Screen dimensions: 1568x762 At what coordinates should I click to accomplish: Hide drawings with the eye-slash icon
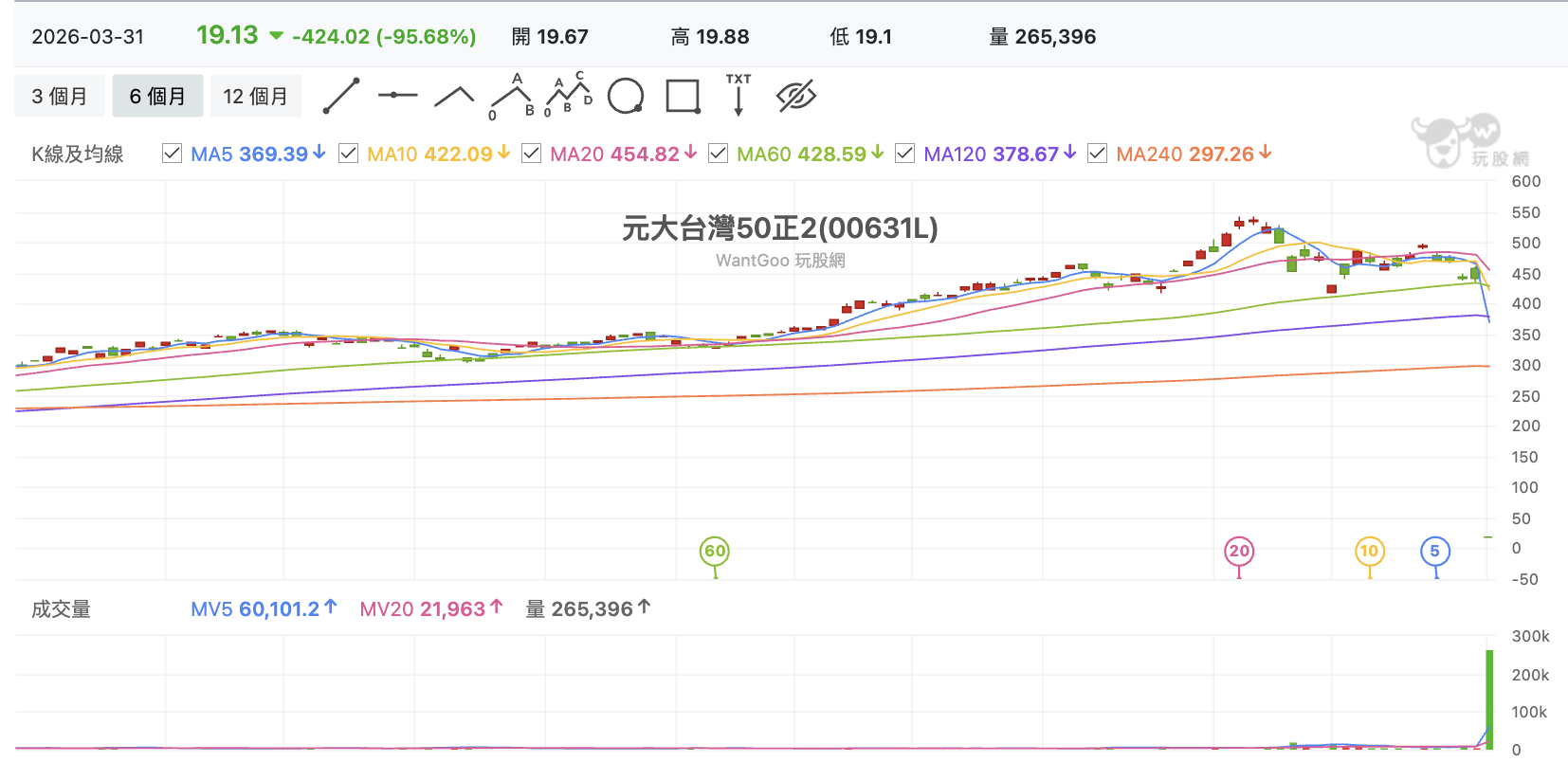click(796, 96)
